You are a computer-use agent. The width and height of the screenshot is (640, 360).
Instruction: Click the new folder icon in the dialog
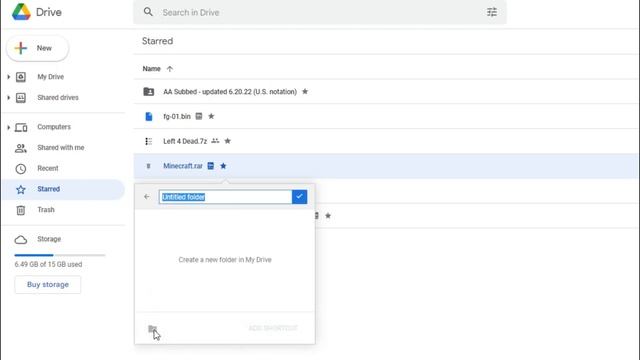coord(152,329)
